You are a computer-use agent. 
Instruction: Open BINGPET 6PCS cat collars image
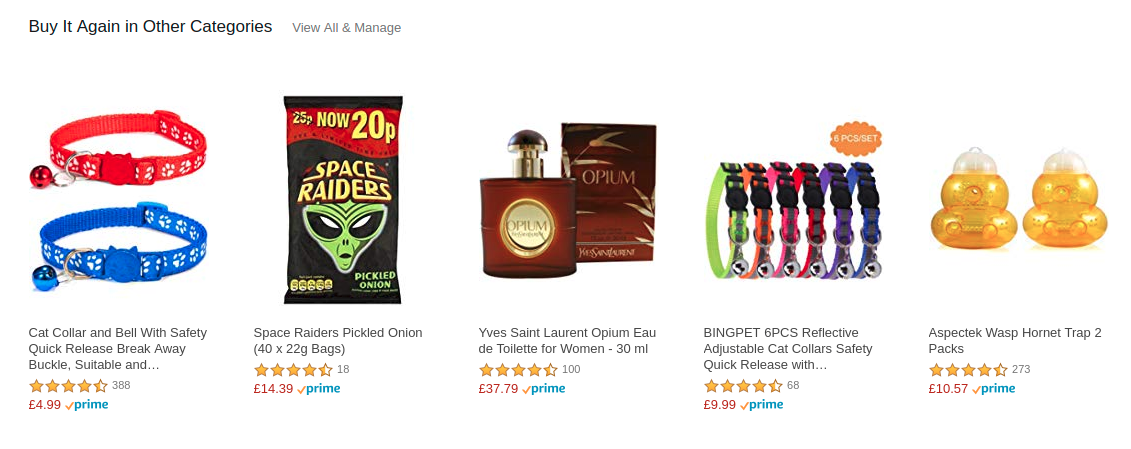(x=793, y=201)
